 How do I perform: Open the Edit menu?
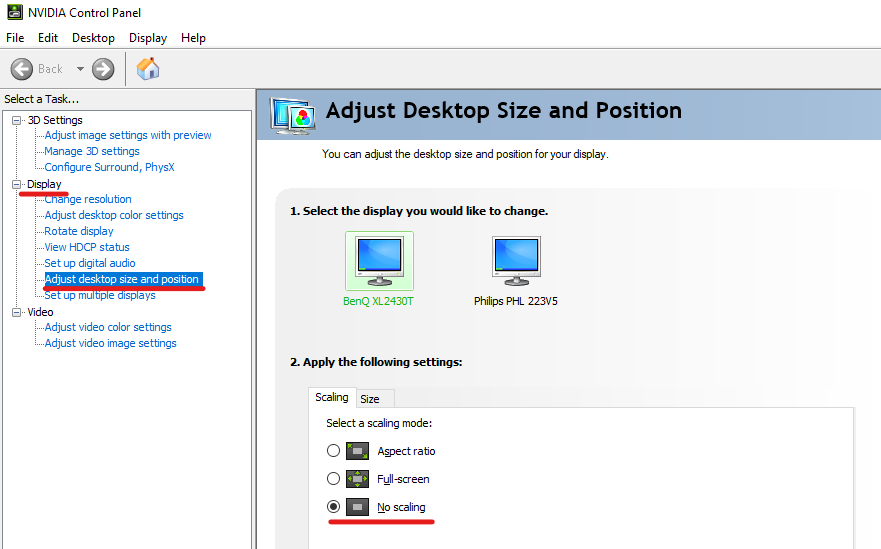pos(48,38)
